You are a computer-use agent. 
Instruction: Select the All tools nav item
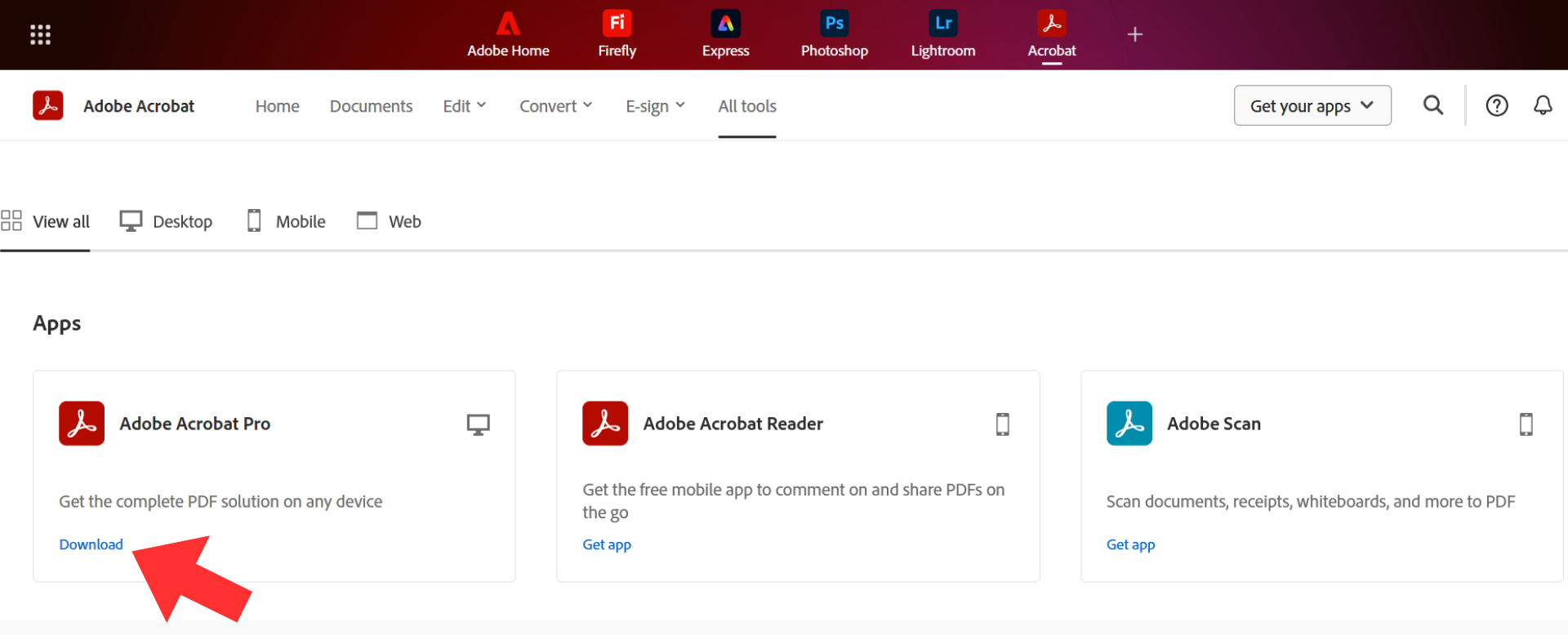click(747, 106)
